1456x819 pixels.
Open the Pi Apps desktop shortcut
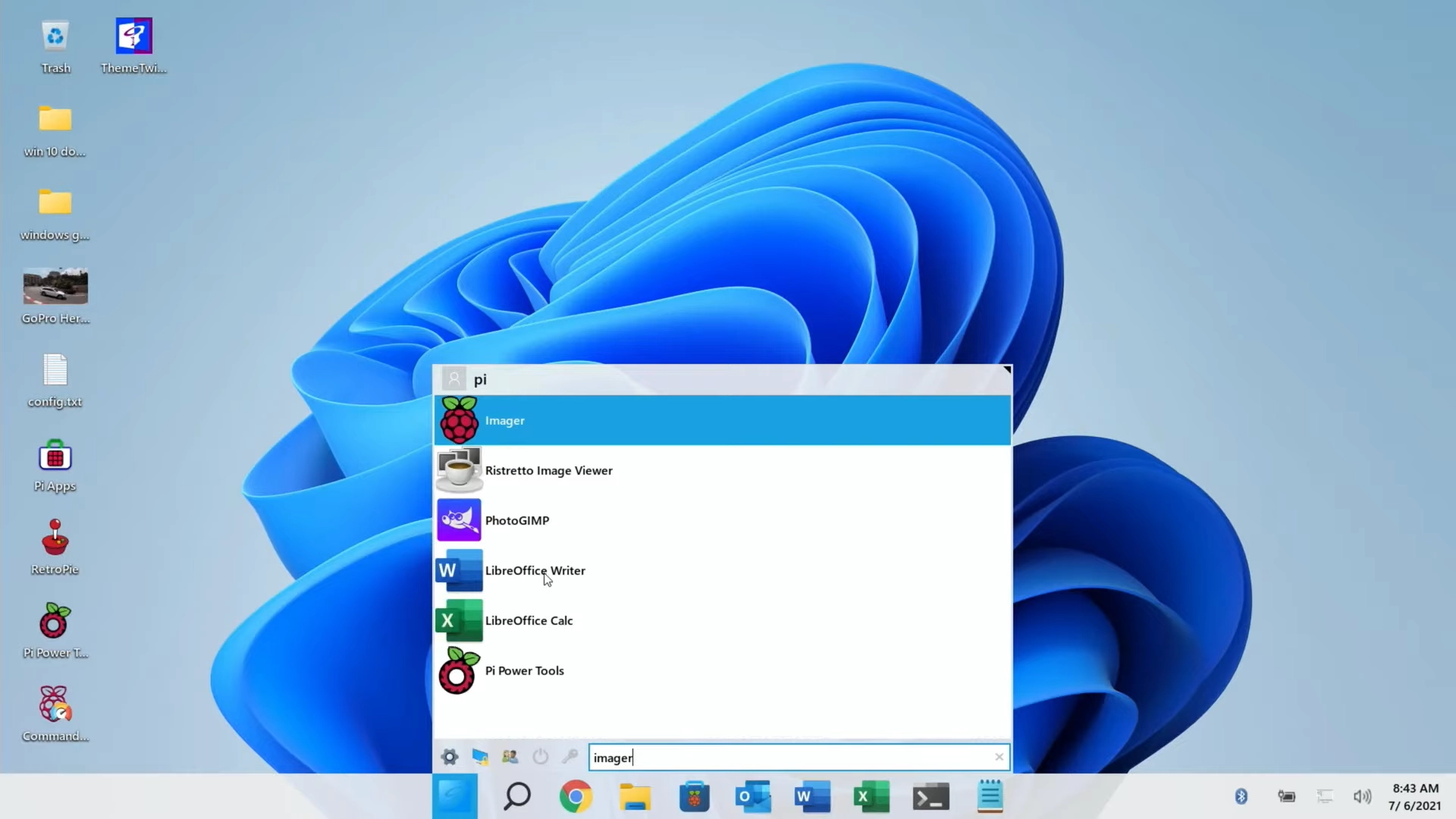click(x=55, y=465)
